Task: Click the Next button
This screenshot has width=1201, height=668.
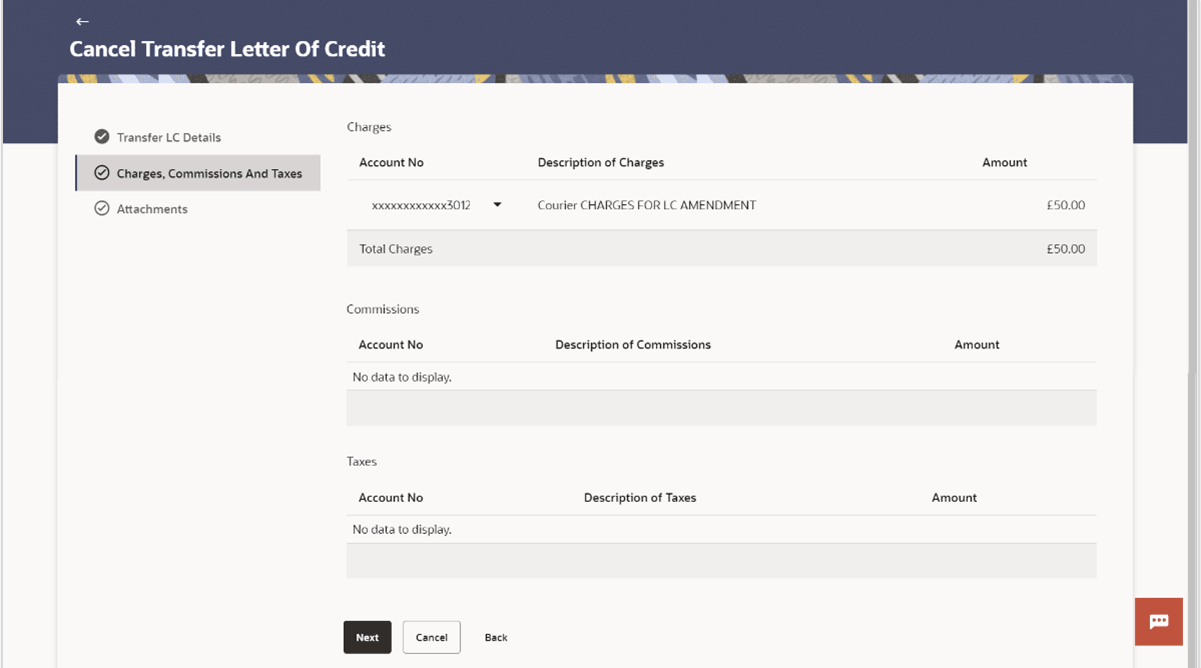Action: (x=367, y=637)
